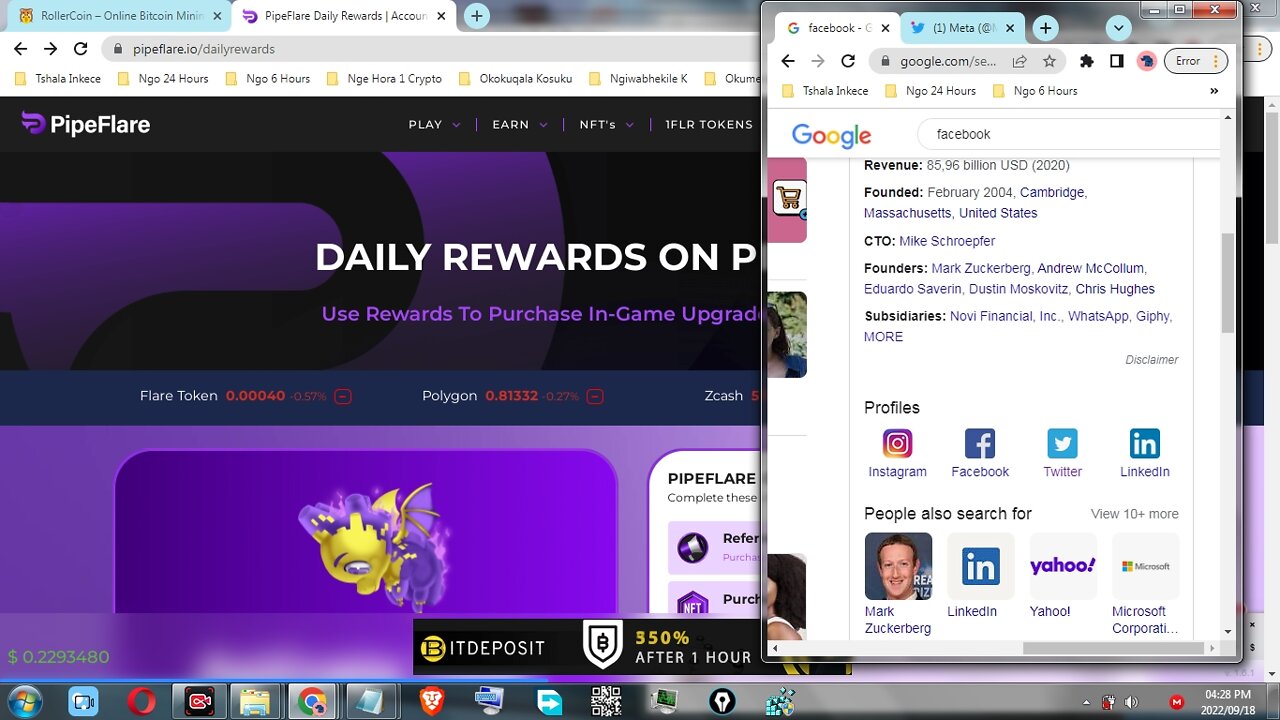Open new tab in PipeFlare browser window
The width and height of the screenshot is (1280, 720).
(x=477, y=16)
